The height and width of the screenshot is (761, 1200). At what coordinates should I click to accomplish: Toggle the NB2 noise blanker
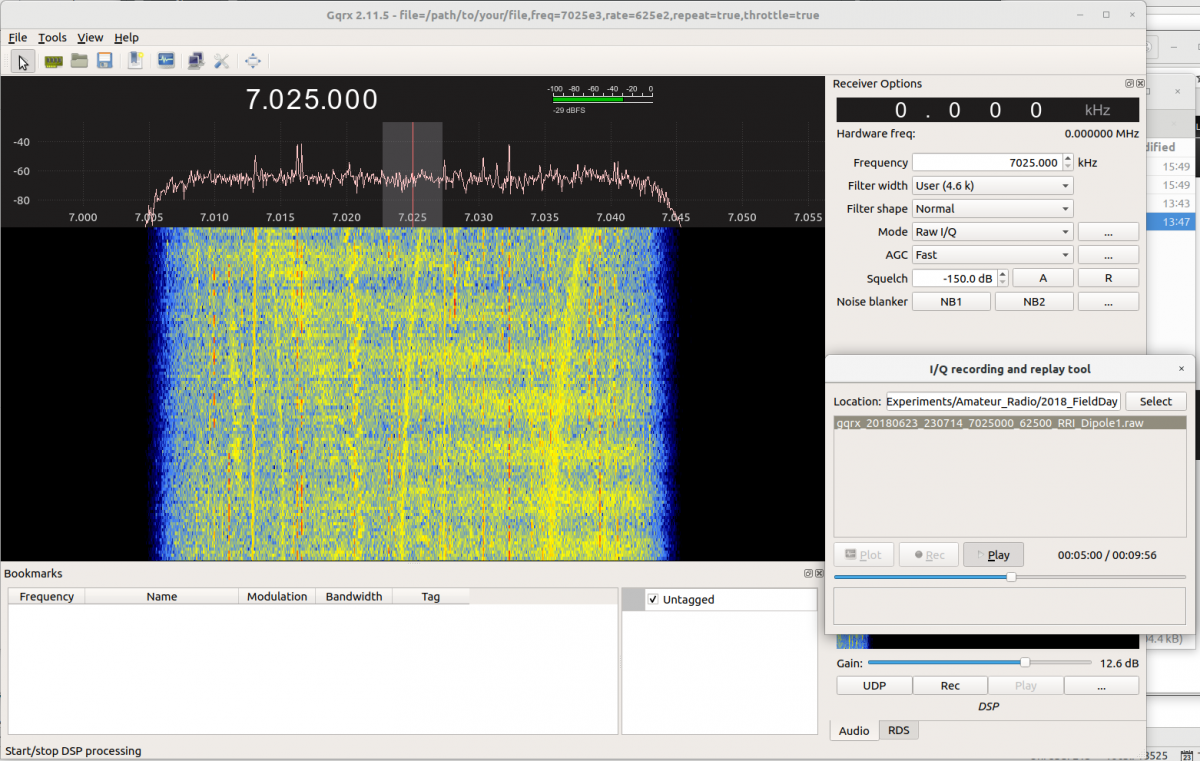(1034, 301)
